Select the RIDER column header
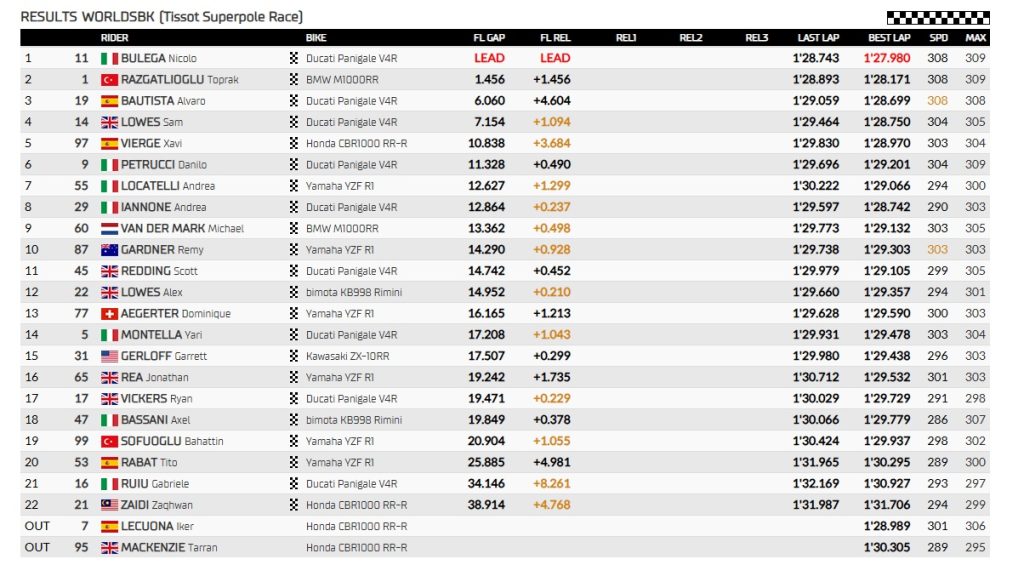 [x=115, y=38]
